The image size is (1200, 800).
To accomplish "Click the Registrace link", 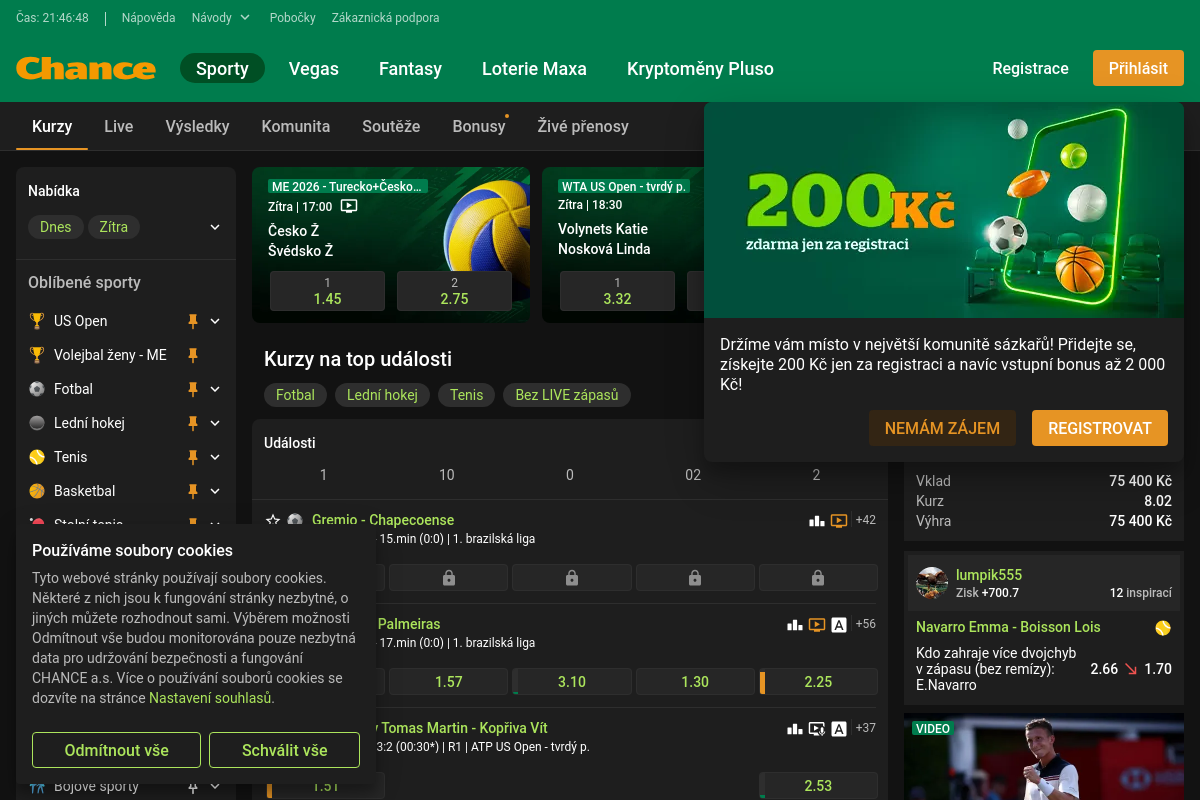I will click(1030, 68).
